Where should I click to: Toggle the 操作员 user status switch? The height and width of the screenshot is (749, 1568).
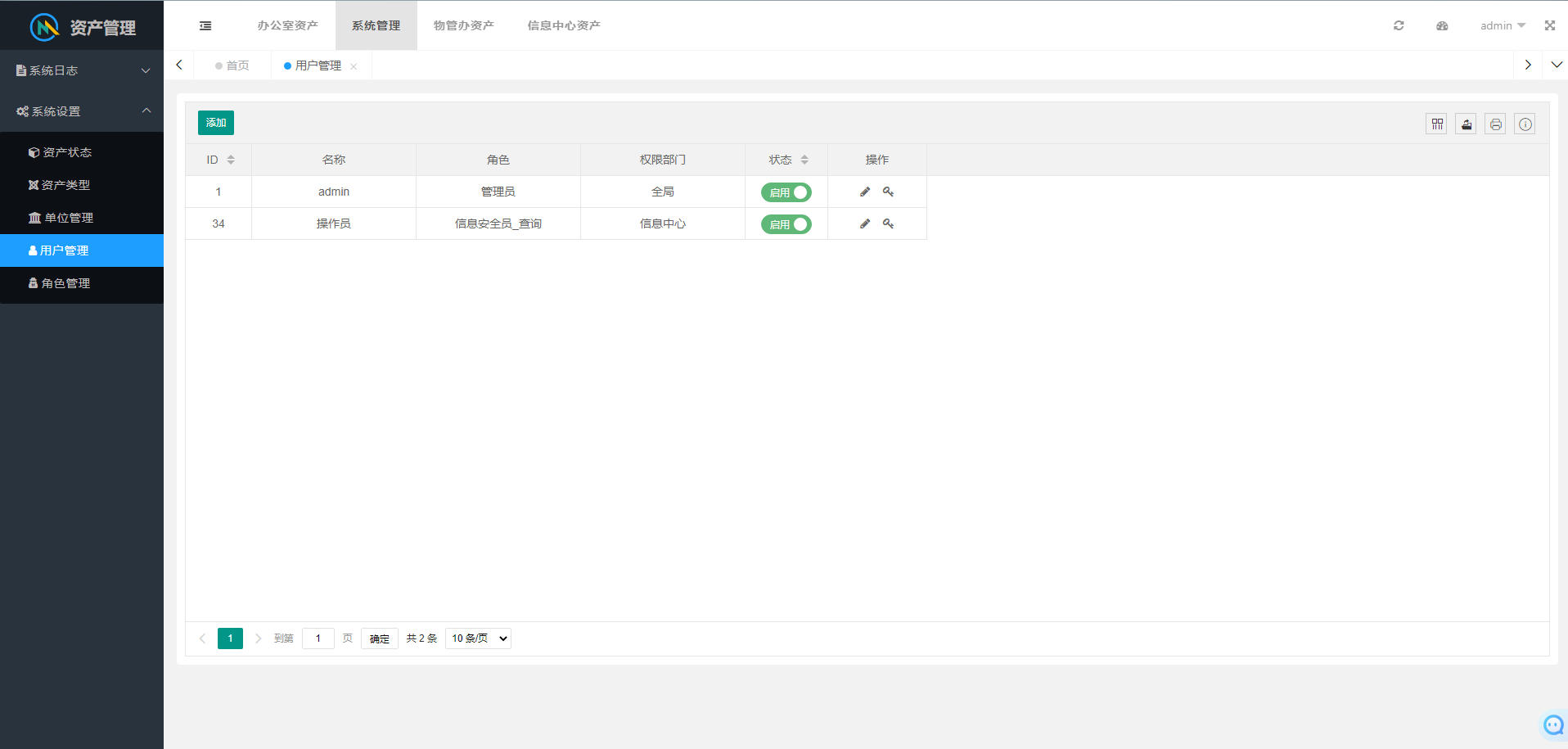pyautogui.click(x=786, y=224)
